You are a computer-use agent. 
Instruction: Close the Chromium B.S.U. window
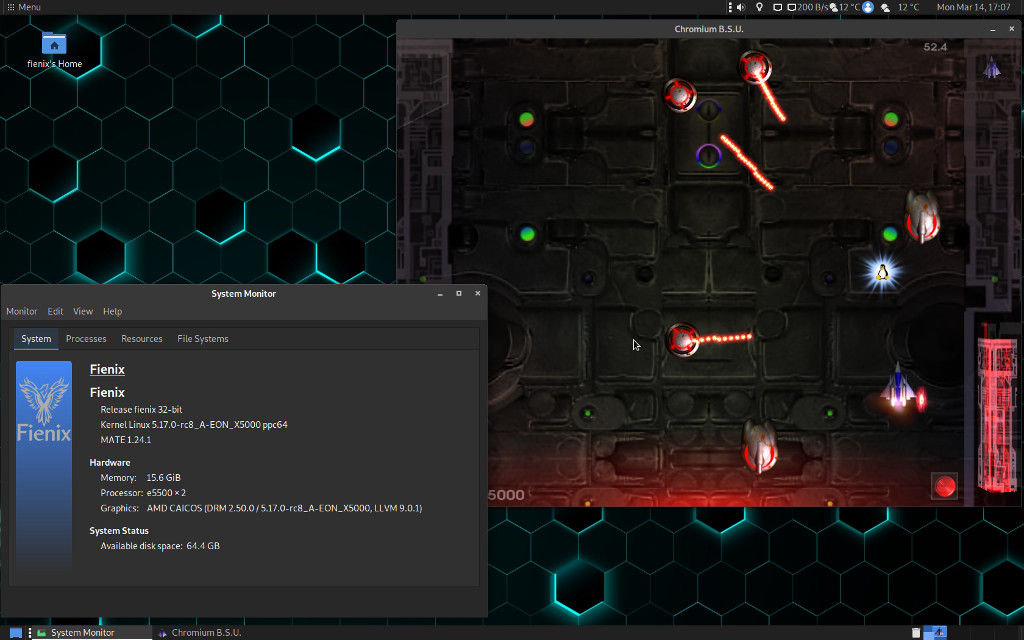(x=1012, y=29)
